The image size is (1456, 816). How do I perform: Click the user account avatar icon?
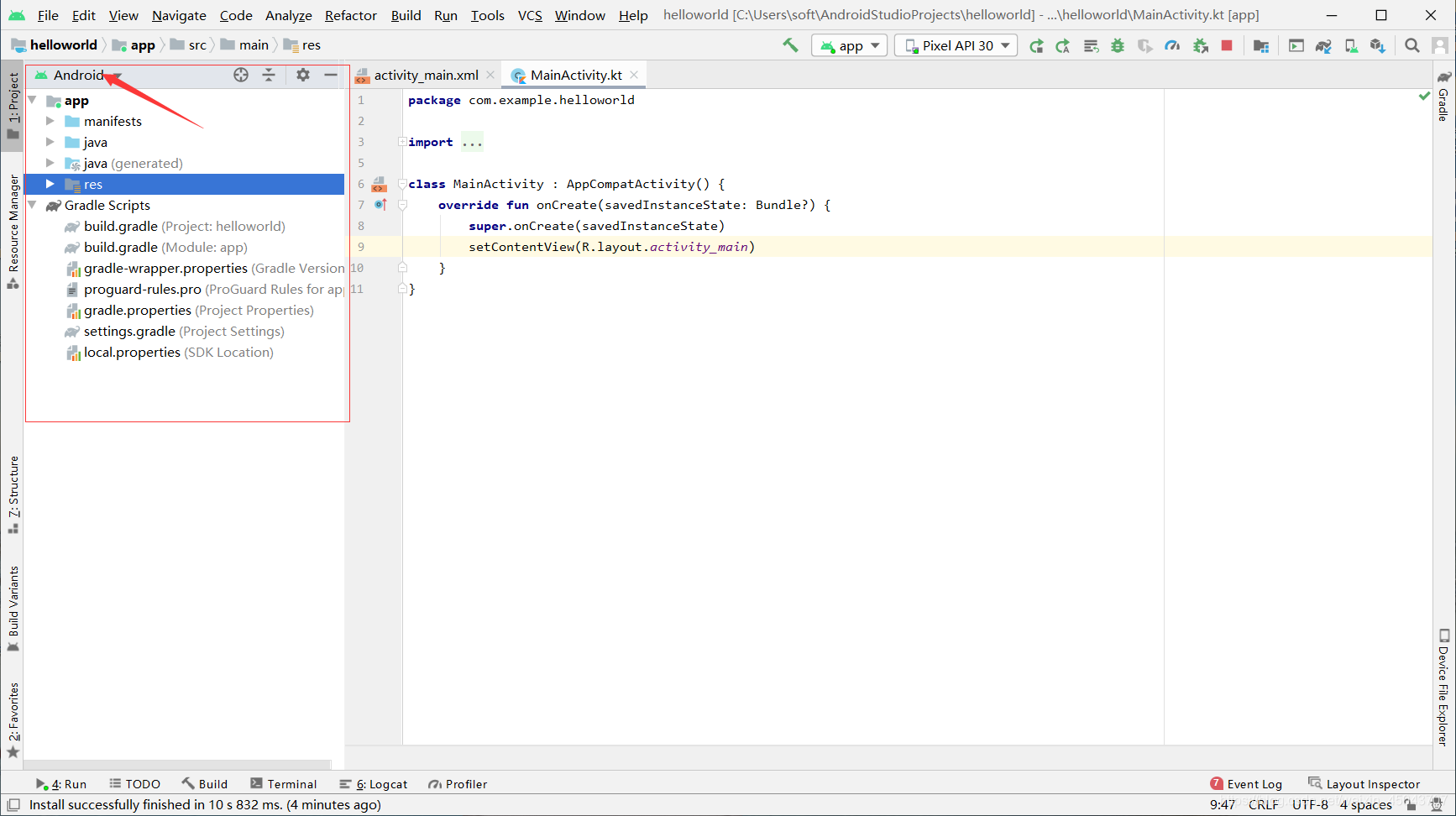pyautogui.click(x=1440, y=45)
